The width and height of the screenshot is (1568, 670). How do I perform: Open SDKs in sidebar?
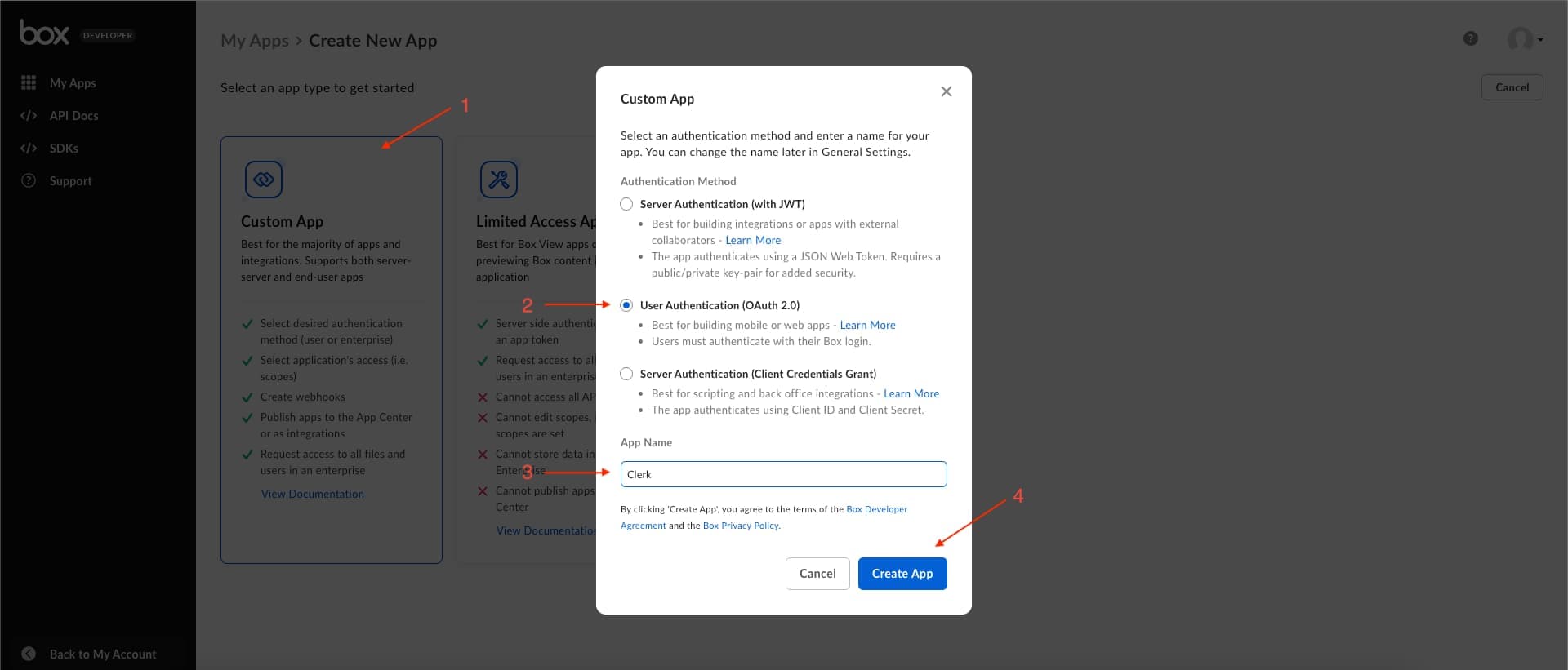64,148
